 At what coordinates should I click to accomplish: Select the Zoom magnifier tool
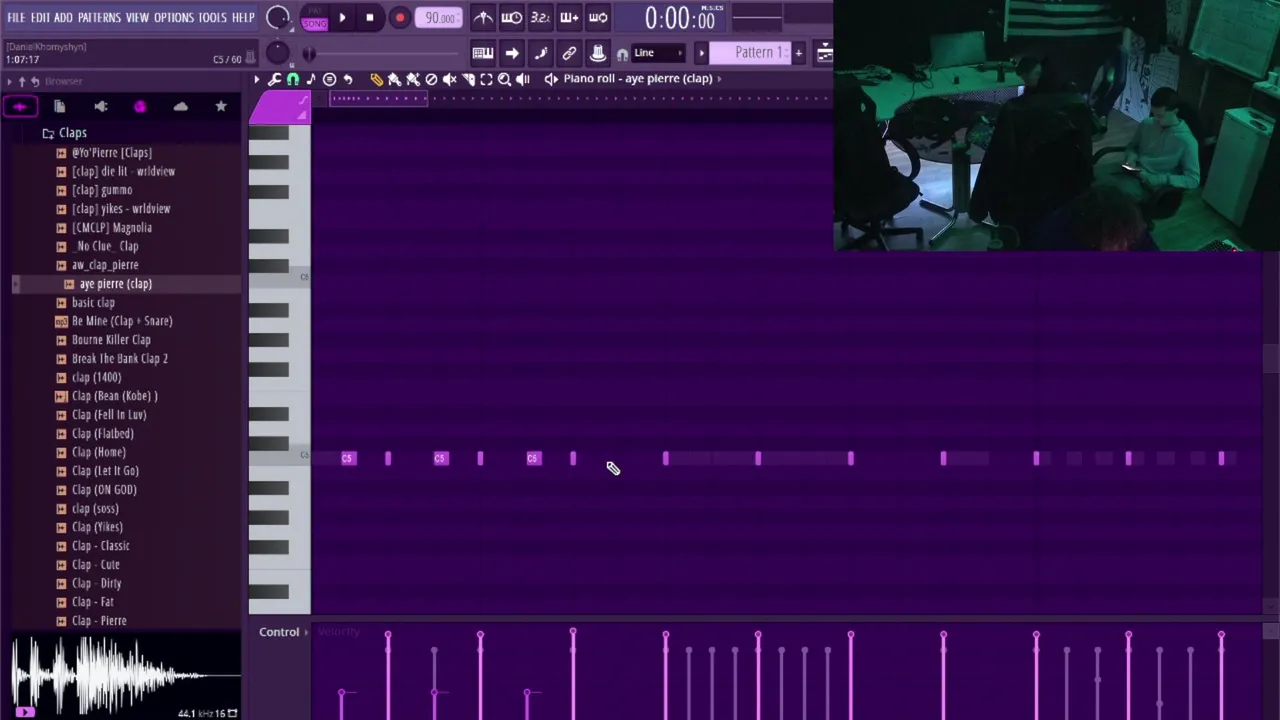pos(504,79)
